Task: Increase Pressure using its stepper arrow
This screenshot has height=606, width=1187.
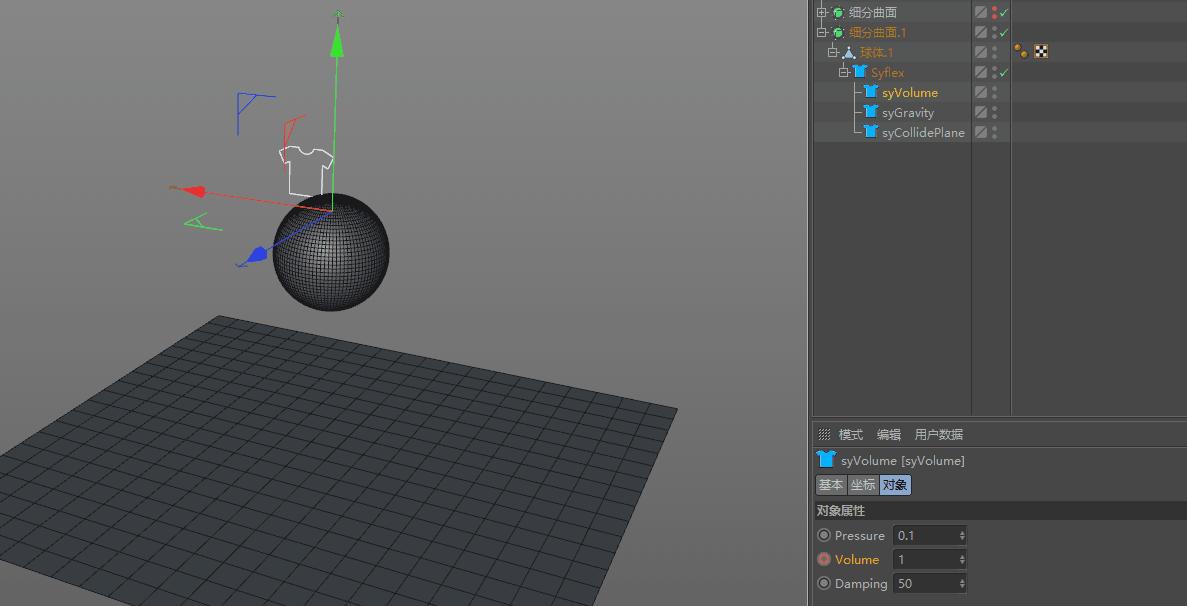Action: (x=961, y=532)
